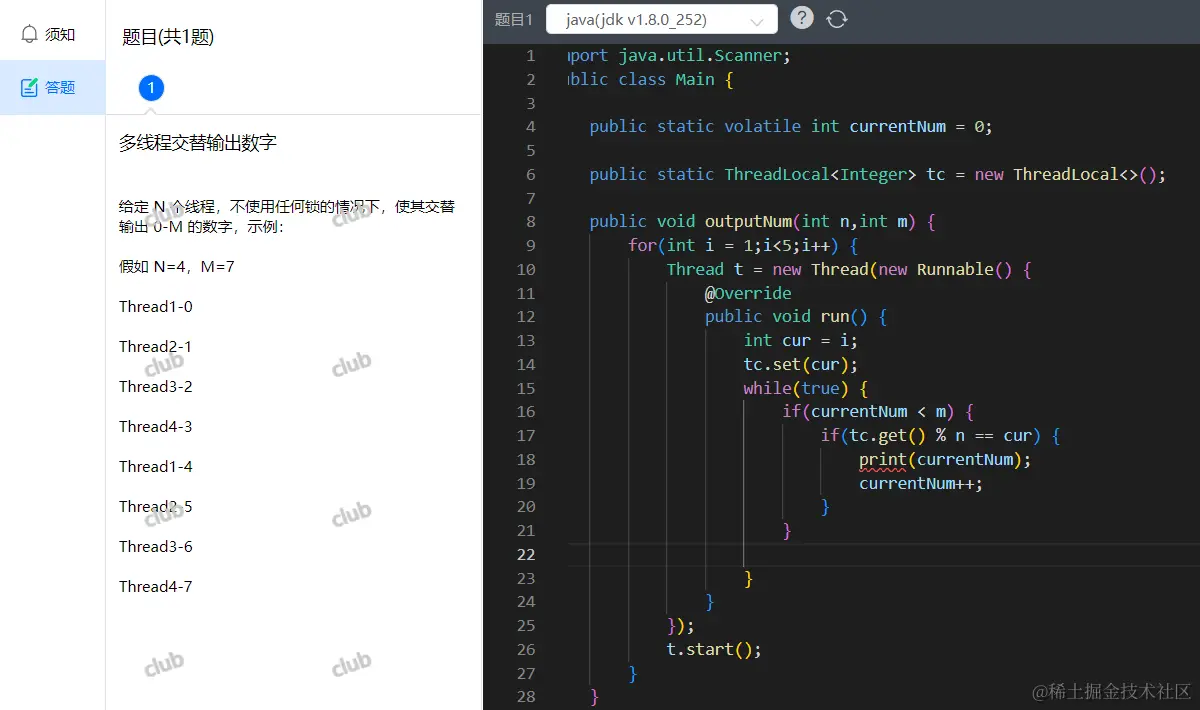Click the example line Thread3-6

point(156,547)
